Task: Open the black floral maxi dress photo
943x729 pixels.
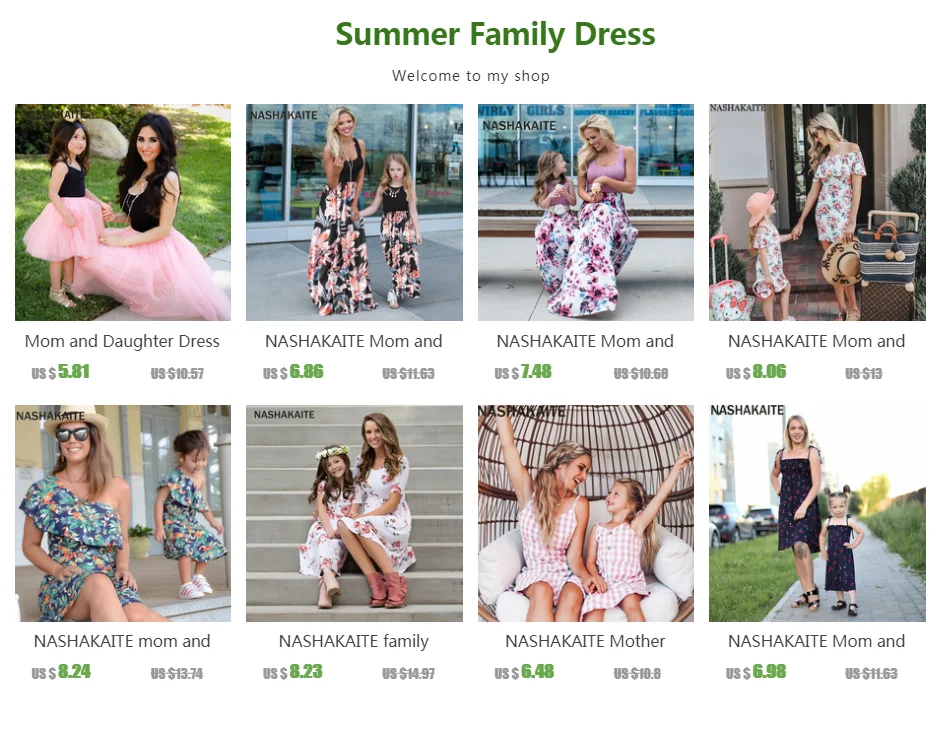Action: pos(354,212)
